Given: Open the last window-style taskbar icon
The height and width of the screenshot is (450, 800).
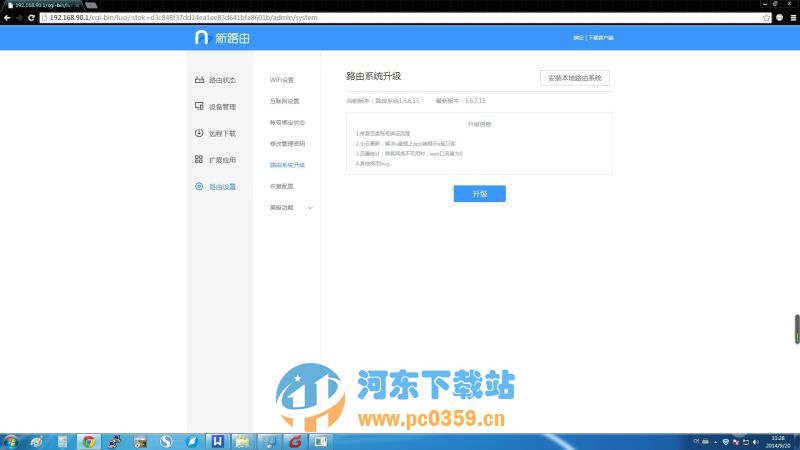Looking at the screenshot, I should [x=320, y=441].
